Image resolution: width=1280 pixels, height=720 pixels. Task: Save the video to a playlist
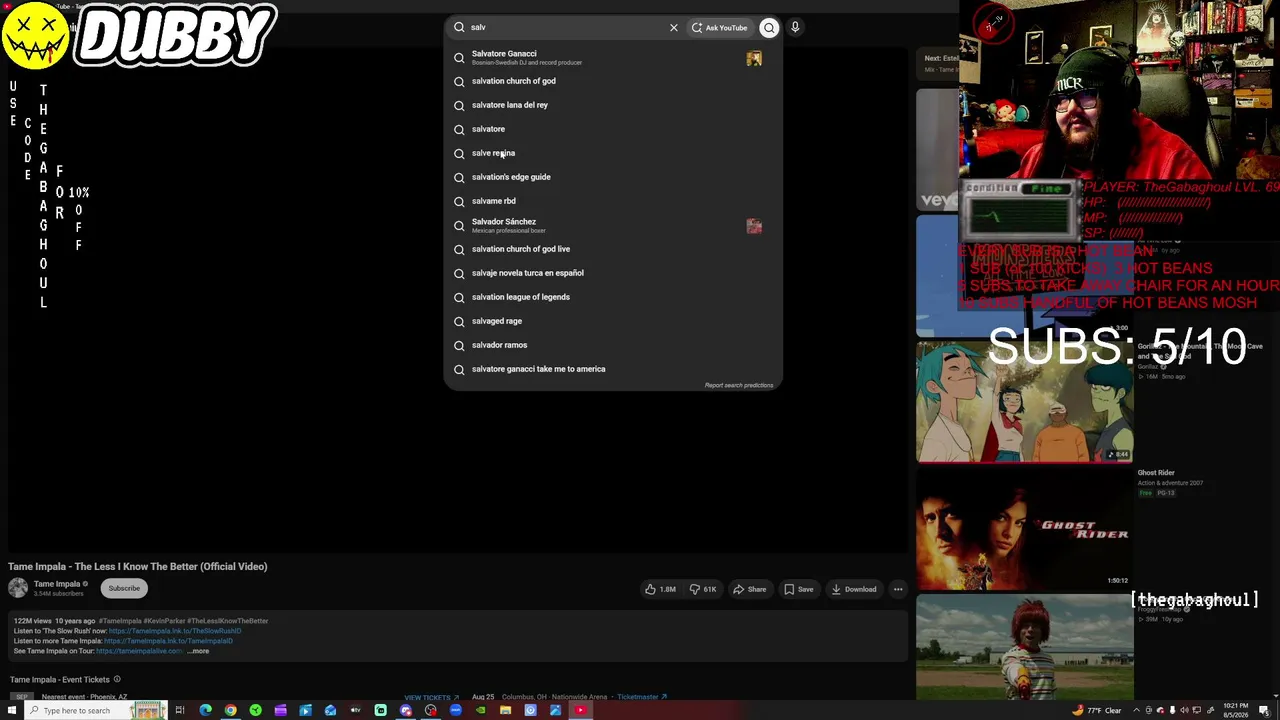798,589
